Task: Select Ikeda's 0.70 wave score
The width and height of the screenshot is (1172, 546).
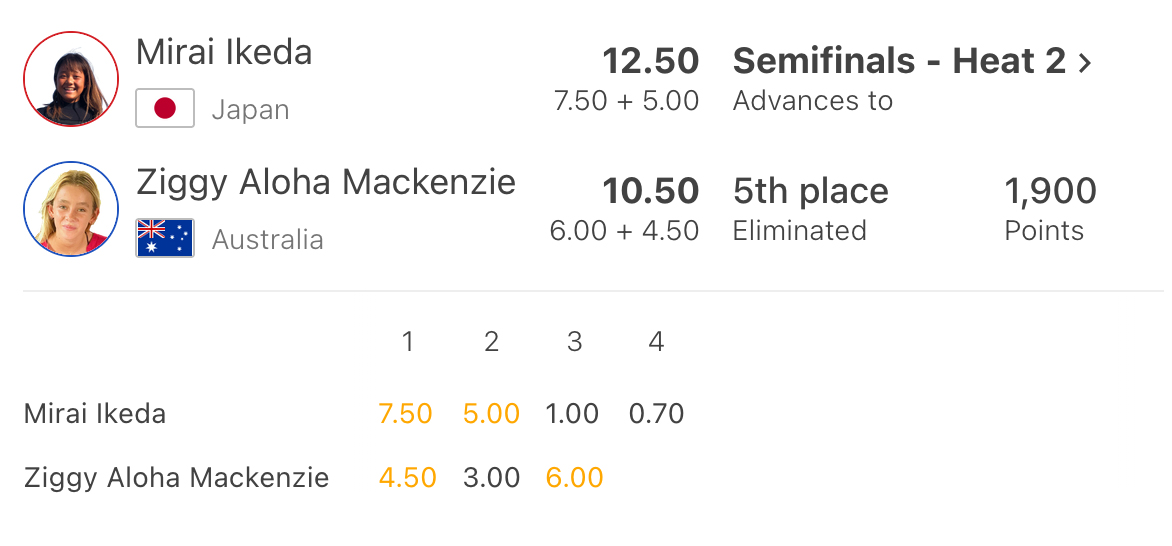Action: coord(656,414)
